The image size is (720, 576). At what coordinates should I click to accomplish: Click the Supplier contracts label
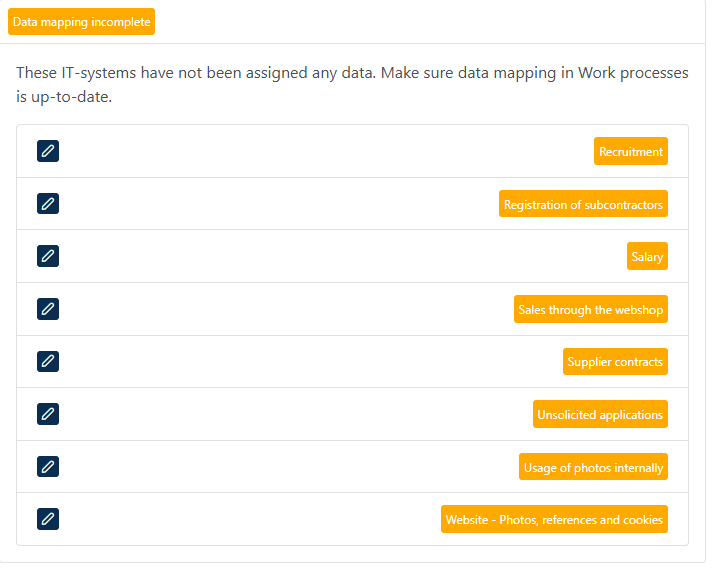[615, 361]
